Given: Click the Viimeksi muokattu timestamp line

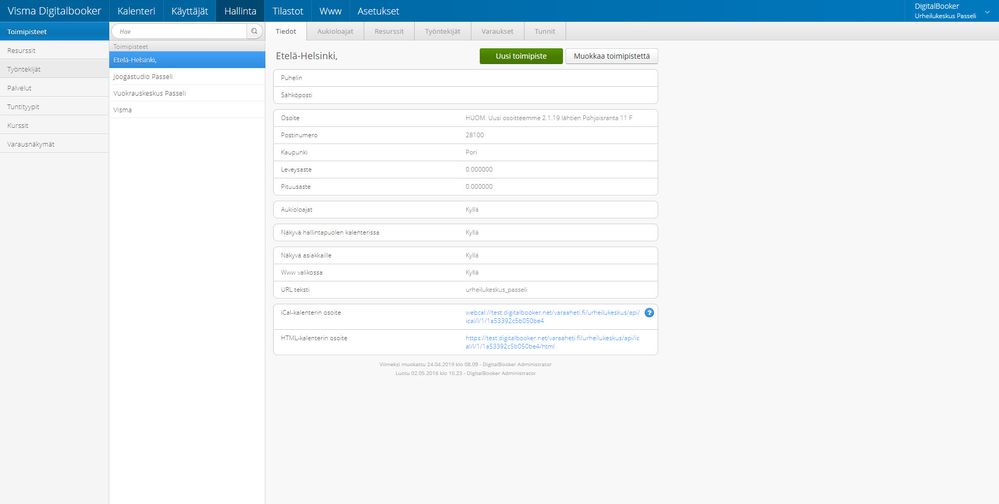Looking at the screenshot, I should [465, 364].
